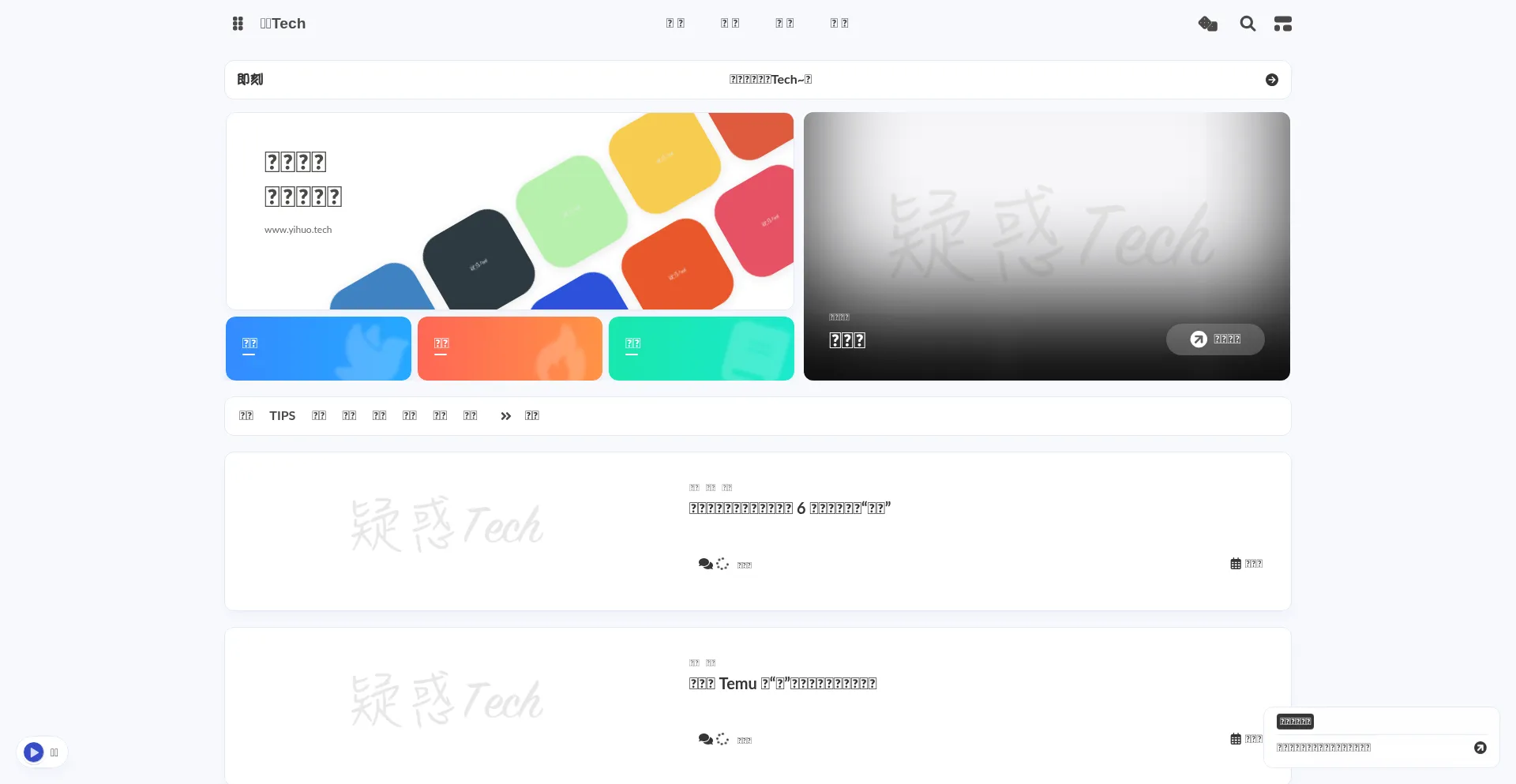Open the console panel icon at the header's right end

pyautogui.click(x=1283, y=24)
